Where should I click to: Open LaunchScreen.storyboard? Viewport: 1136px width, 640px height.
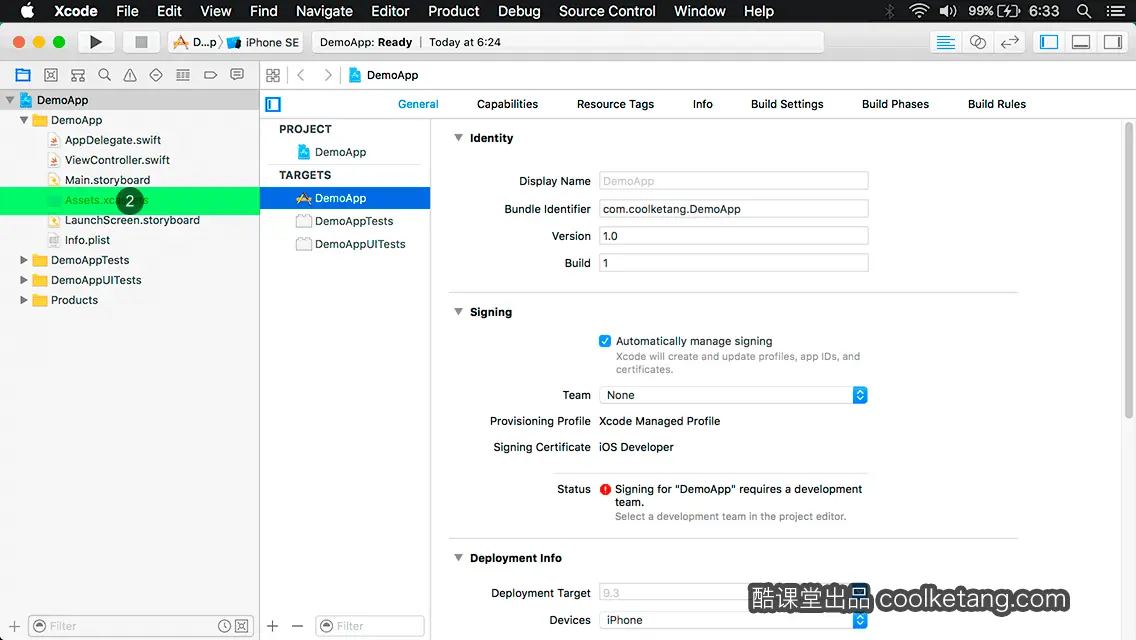(132, 220)
